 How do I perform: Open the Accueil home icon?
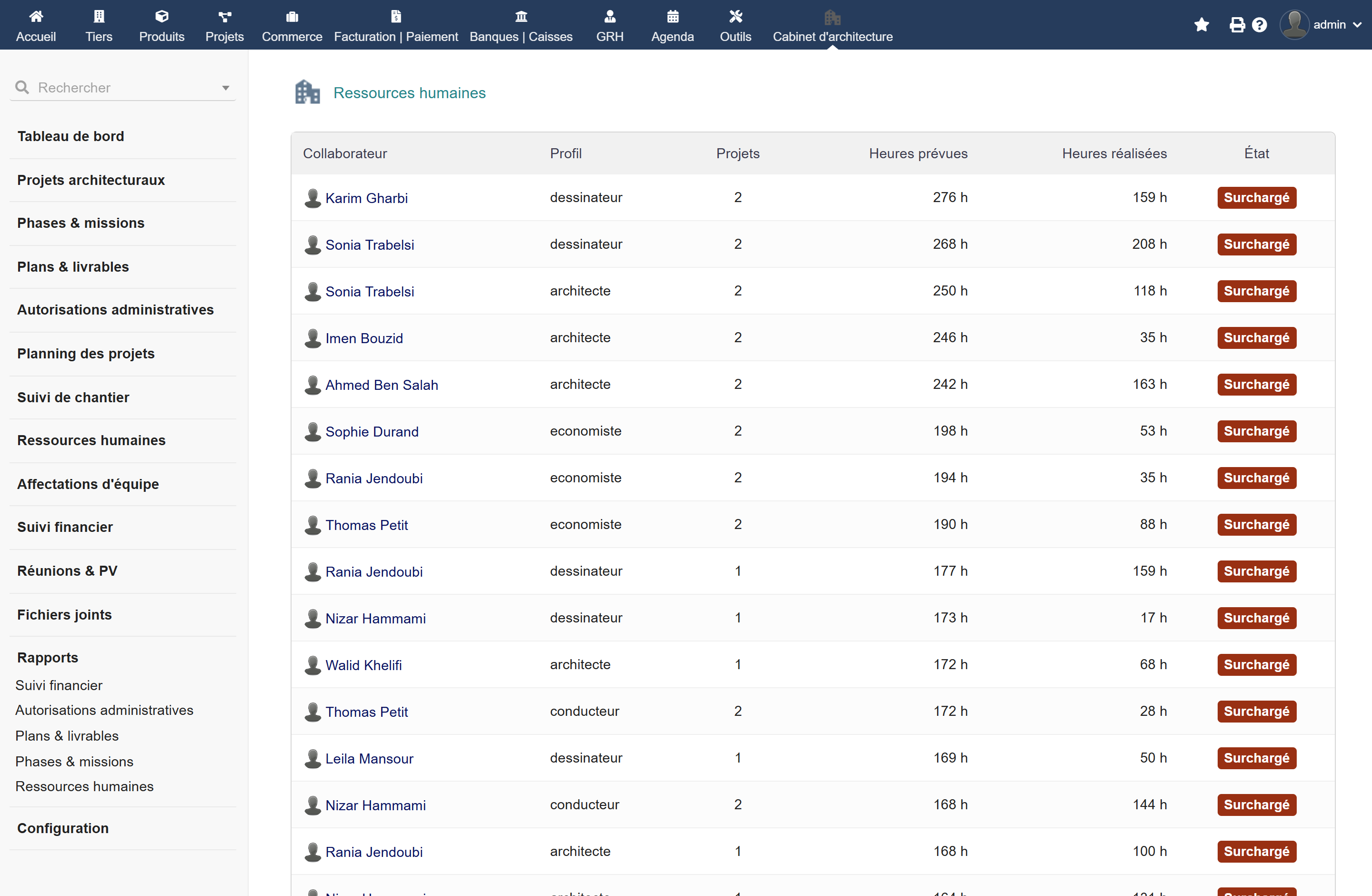(36, 16)
